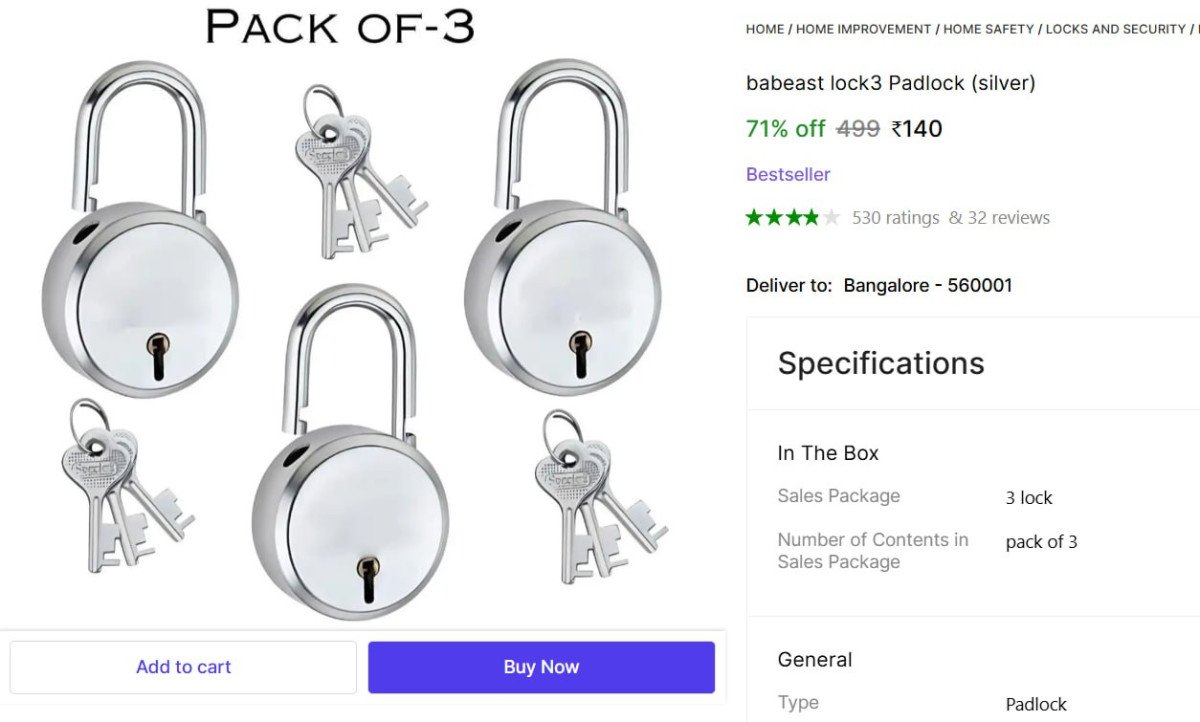
Task: Navigate to HOME SAFETY breadcrumb category
Action: click(x=988, y=29)
